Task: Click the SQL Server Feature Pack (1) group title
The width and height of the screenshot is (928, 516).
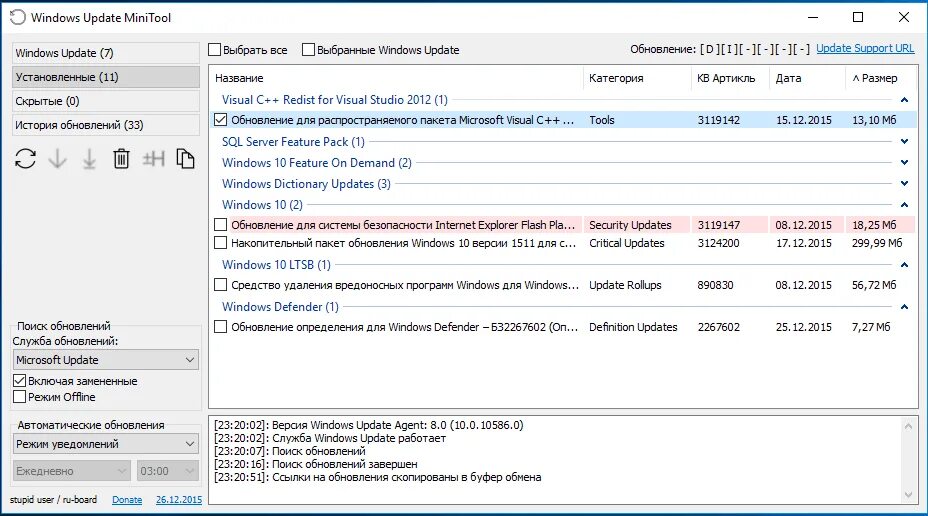Action: pyautogui.click(x=293, y=141)
